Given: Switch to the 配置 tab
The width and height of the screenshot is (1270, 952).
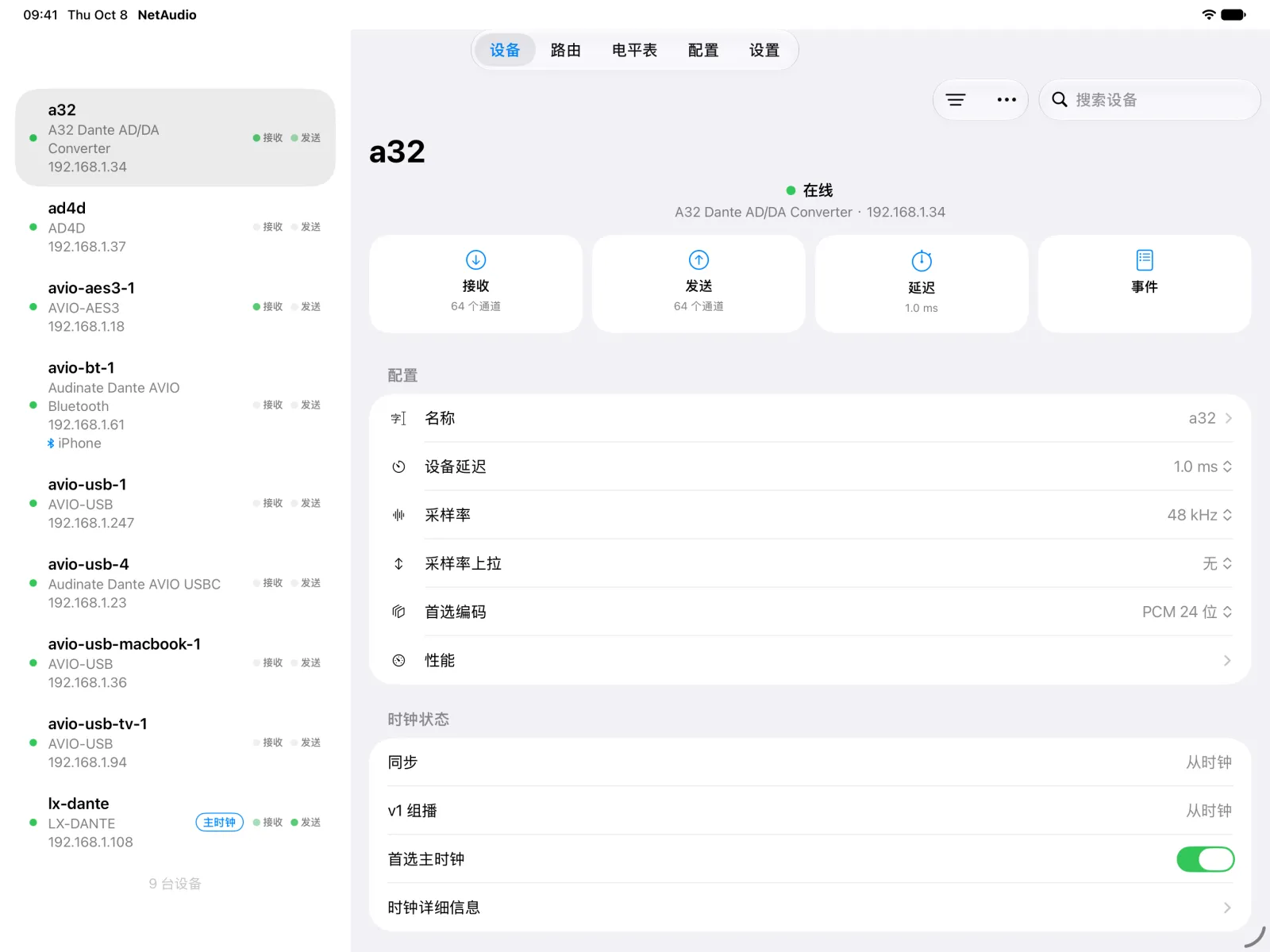Looking at the screenshot, I should pyautogui.click(x=702, y=50).
